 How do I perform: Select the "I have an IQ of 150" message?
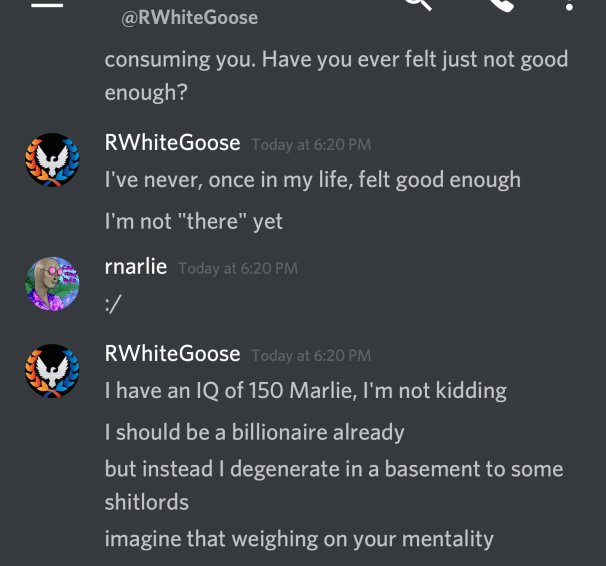tap(306, 391)
